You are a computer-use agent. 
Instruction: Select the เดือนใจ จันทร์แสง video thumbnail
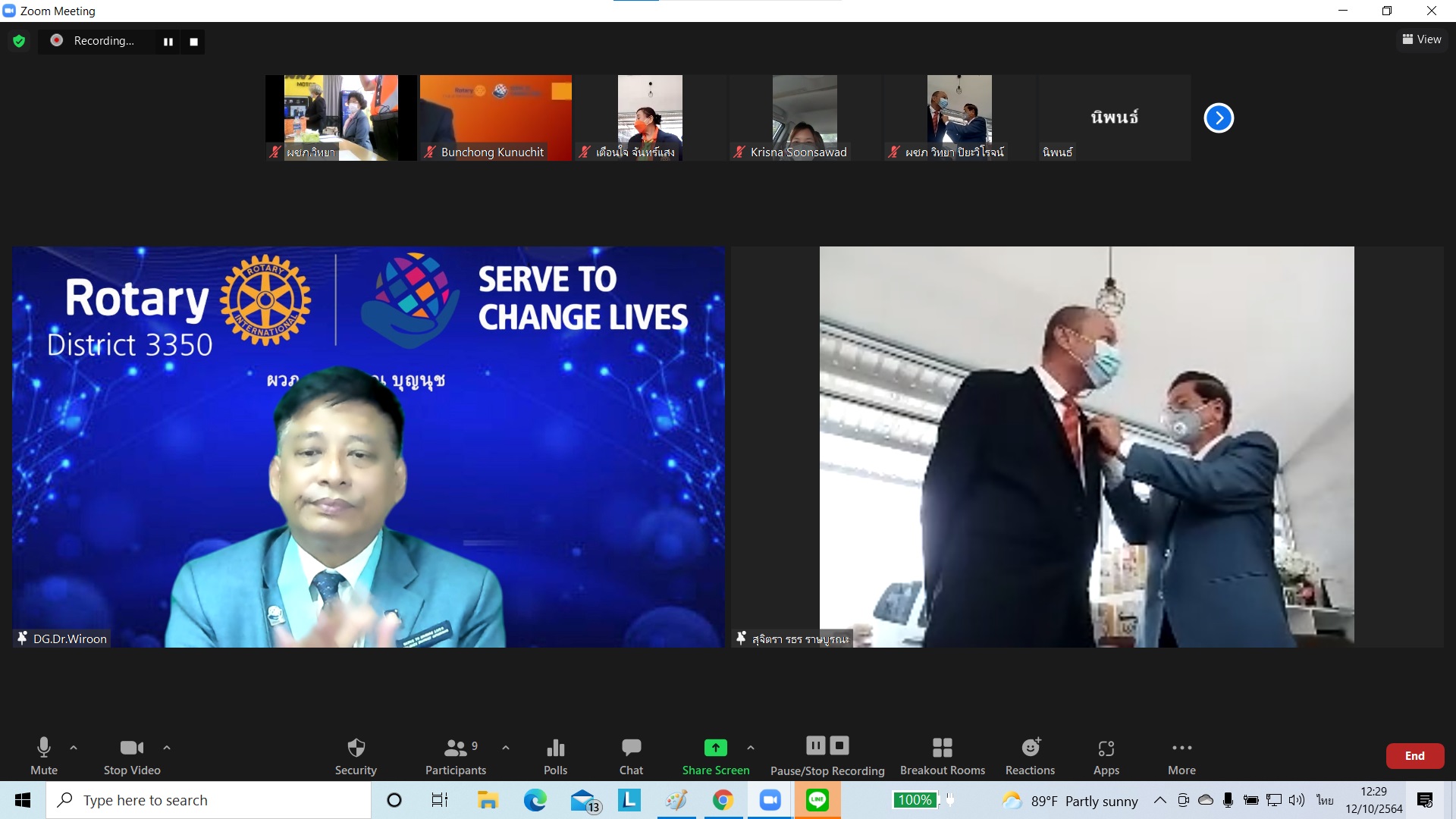650,118
